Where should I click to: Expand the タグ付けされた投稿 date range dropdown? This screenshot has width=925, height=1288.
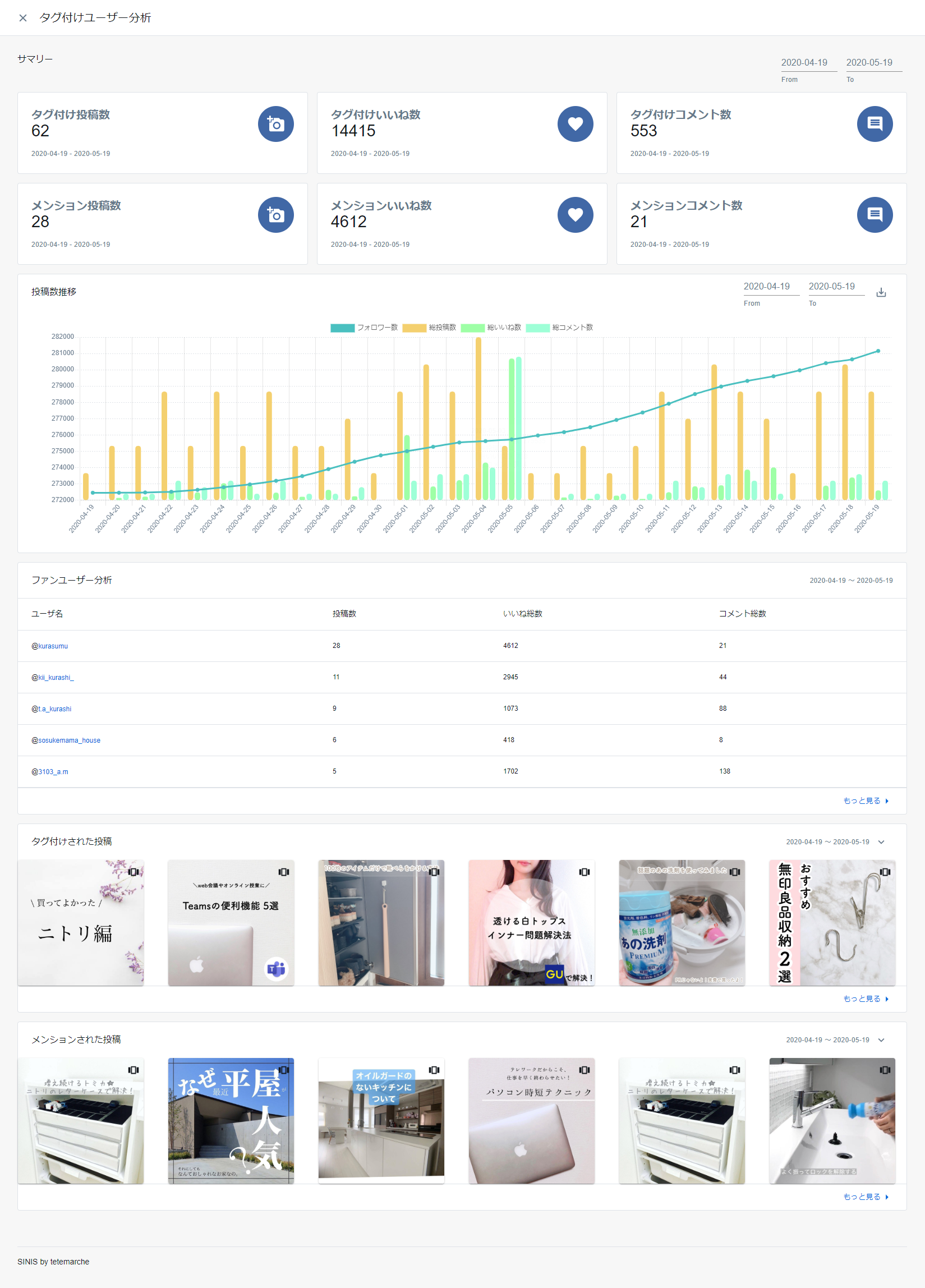(x=881, y=841)
